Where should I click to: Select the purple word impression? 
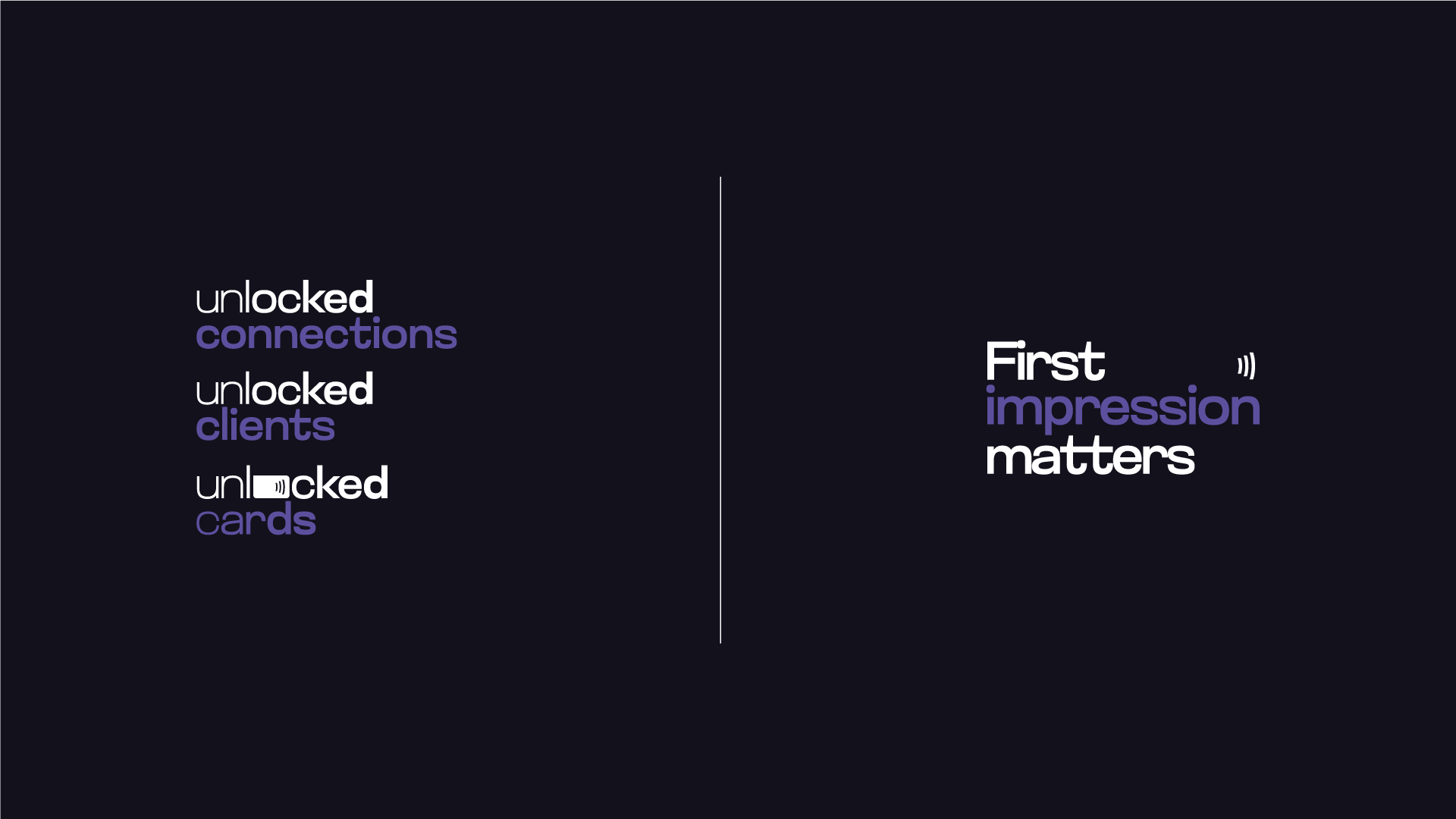click(1122, 407)
